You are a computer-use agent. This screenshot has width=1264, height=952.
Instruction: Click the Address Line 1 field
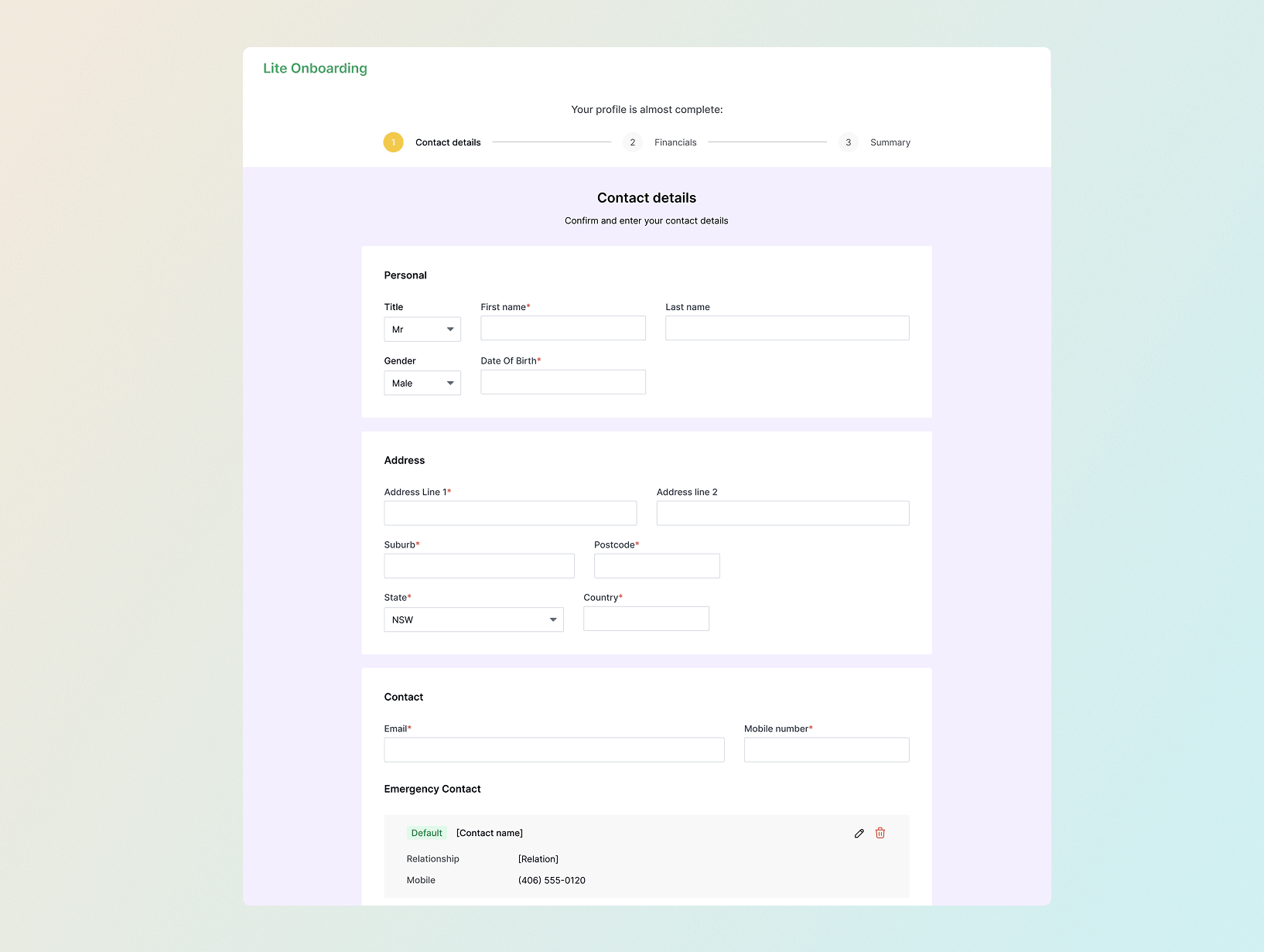(x=510, y=513)
